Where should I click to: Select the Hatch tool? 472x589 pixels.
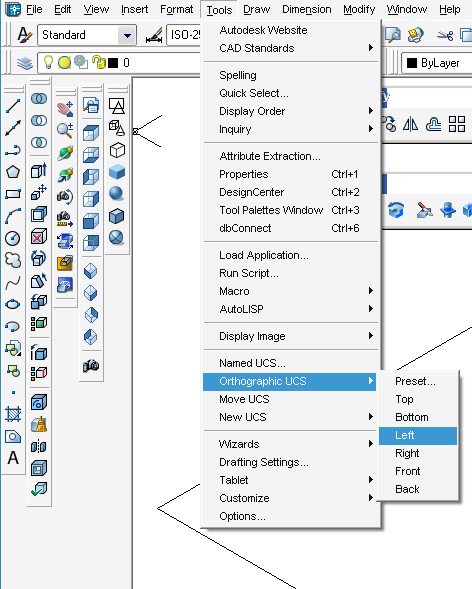pyautogui.click(x=13, y=414)
